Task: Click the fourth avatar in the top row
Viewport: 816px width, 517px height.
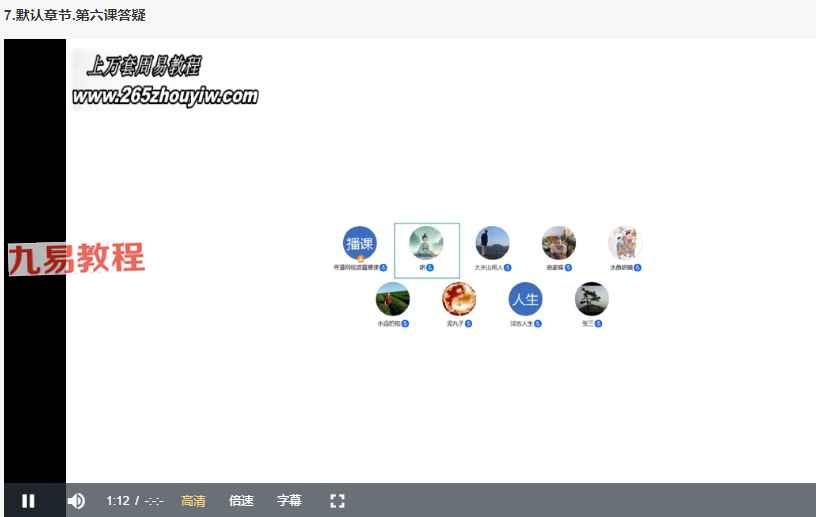Action: (558, 243)
